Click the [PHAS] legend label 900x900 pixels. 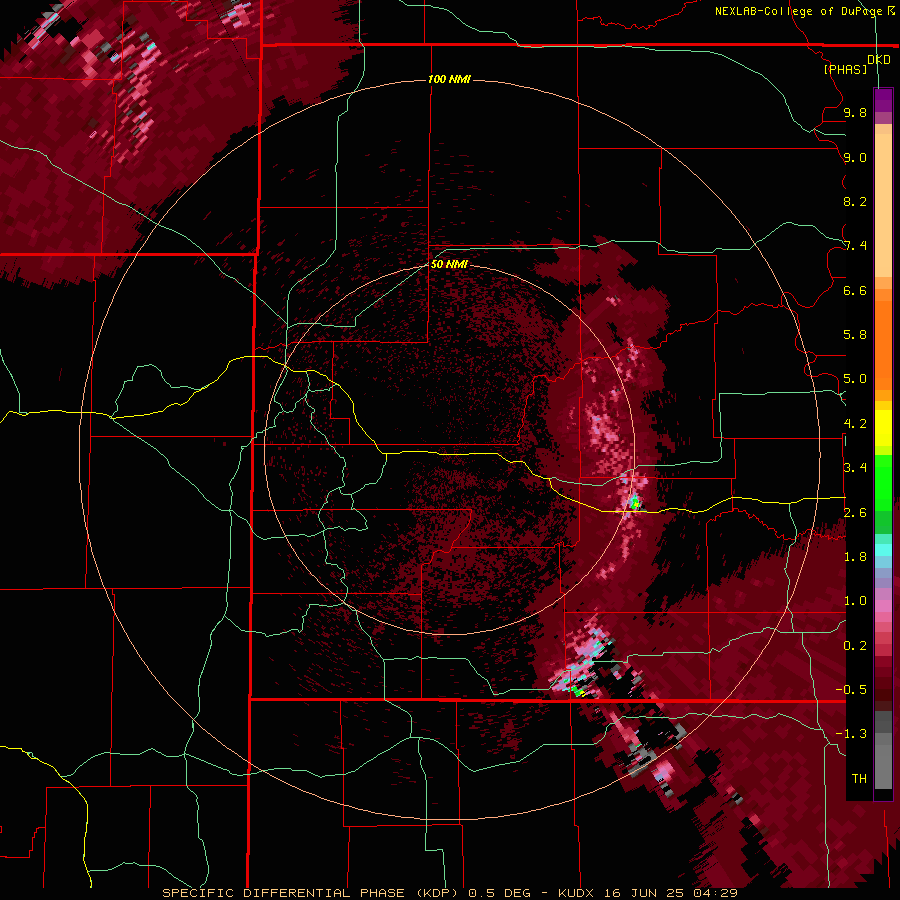(845, 69)
